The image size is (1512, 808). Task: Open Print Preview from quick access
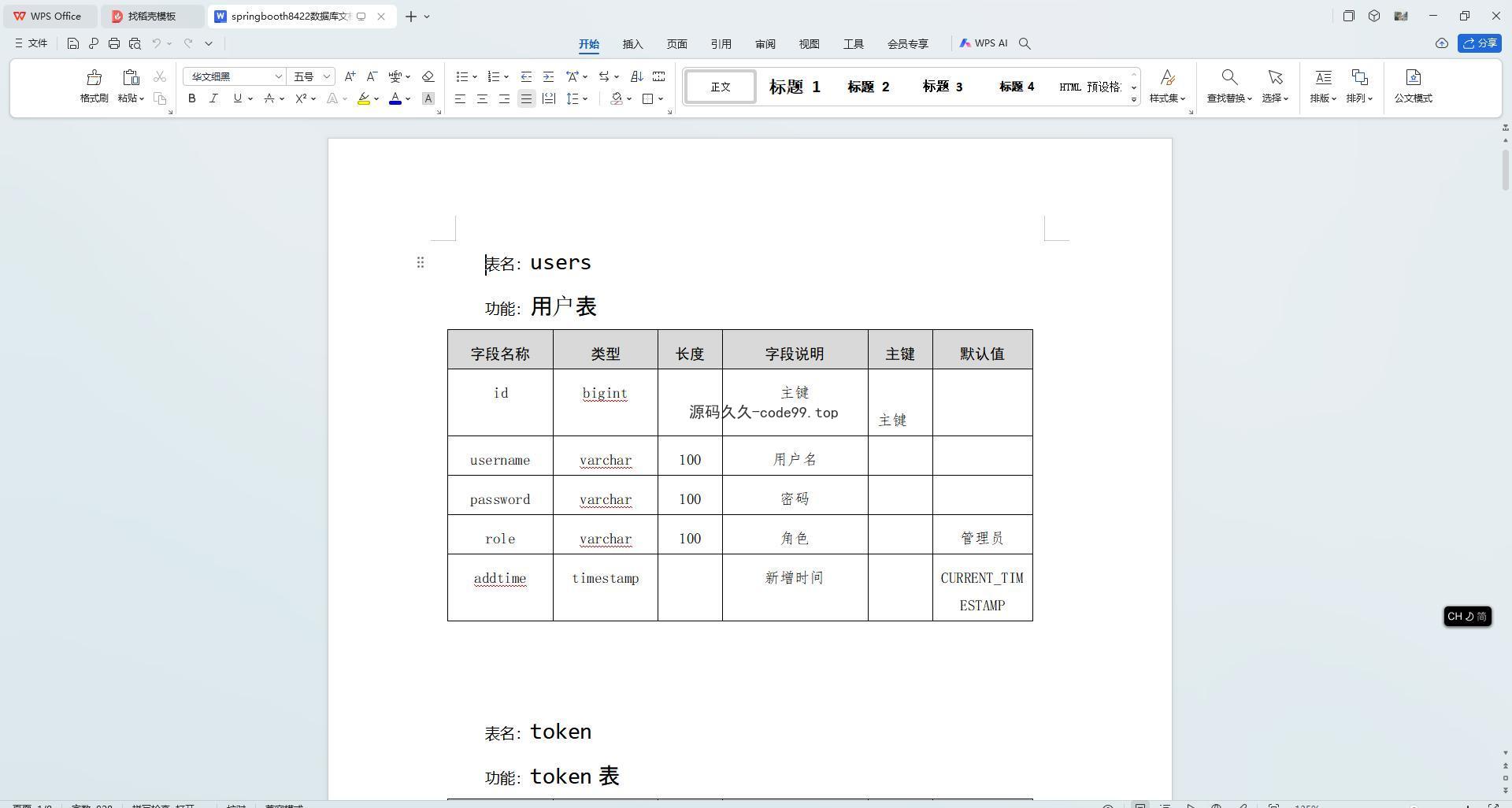coord(135,43)
